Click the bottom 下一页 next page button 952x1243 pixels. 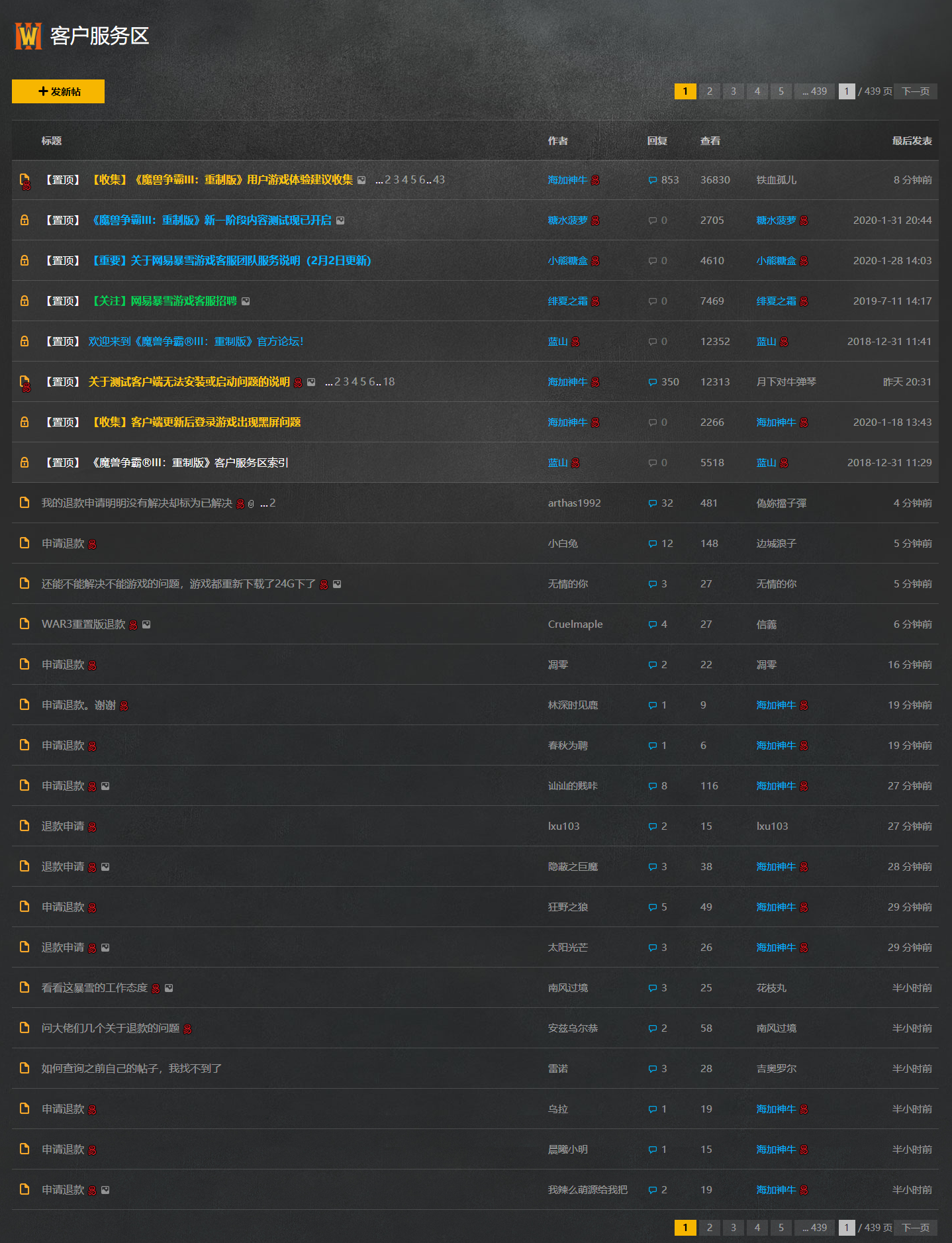click(x=916, y=1228)
